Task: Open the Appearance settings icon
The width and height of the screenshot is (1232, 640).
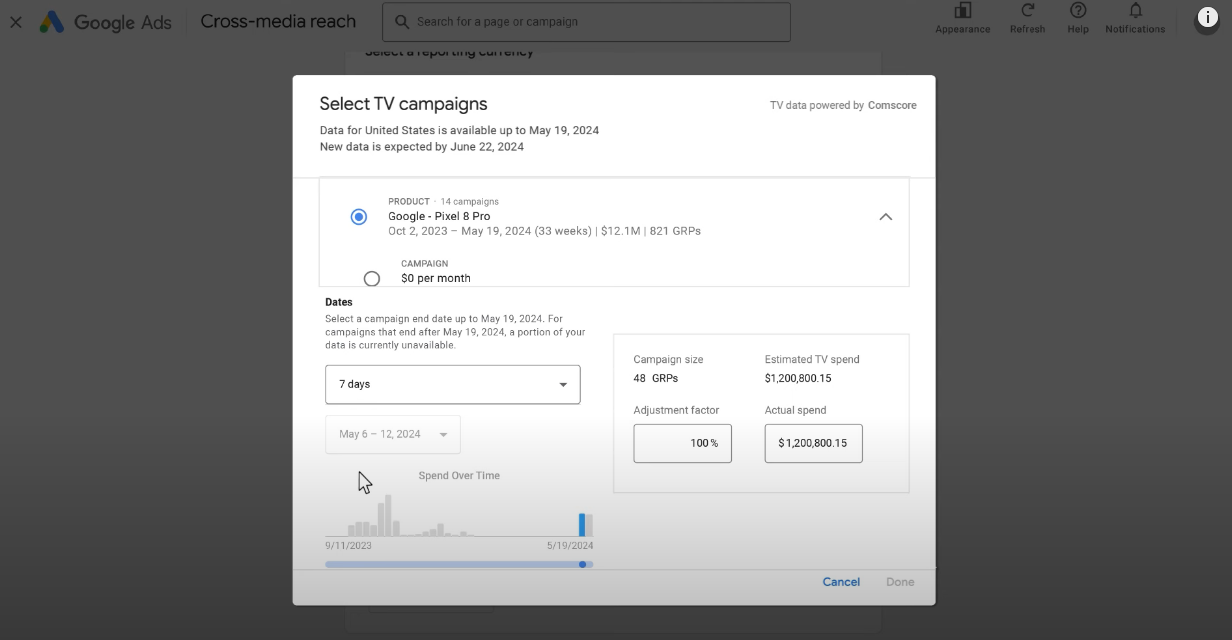Action: click(963, 11)
